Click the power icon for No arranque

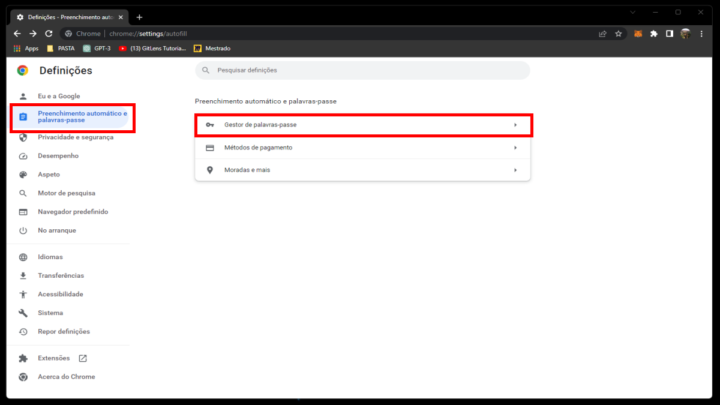tap(23, 231)
